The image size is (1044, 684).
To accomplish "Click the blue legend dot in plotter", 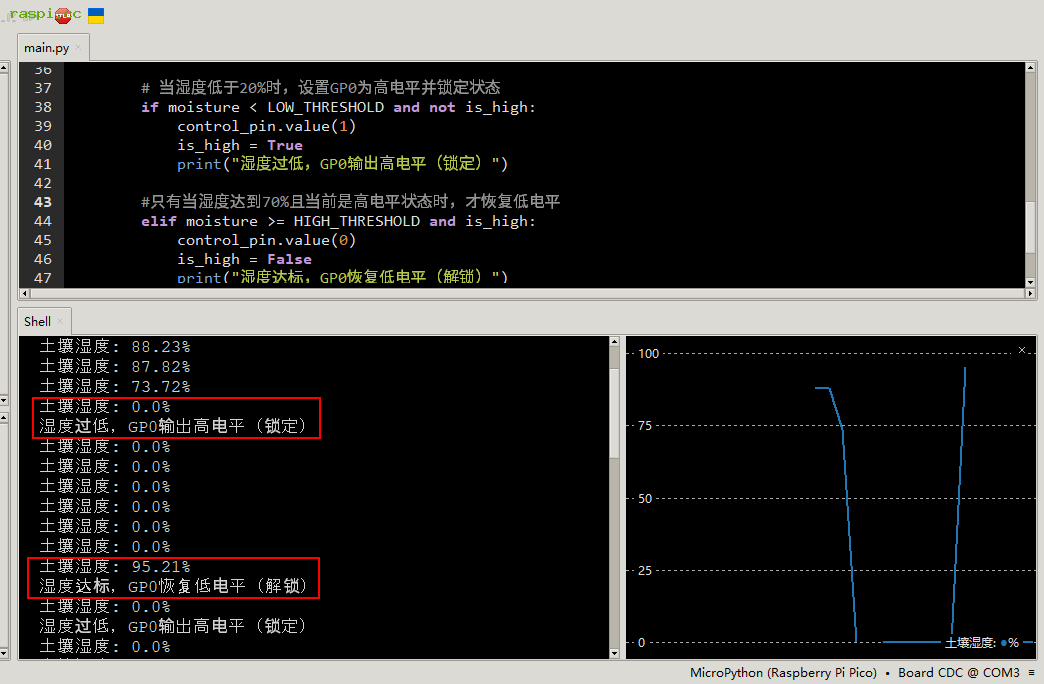I will pos(1003,643).
